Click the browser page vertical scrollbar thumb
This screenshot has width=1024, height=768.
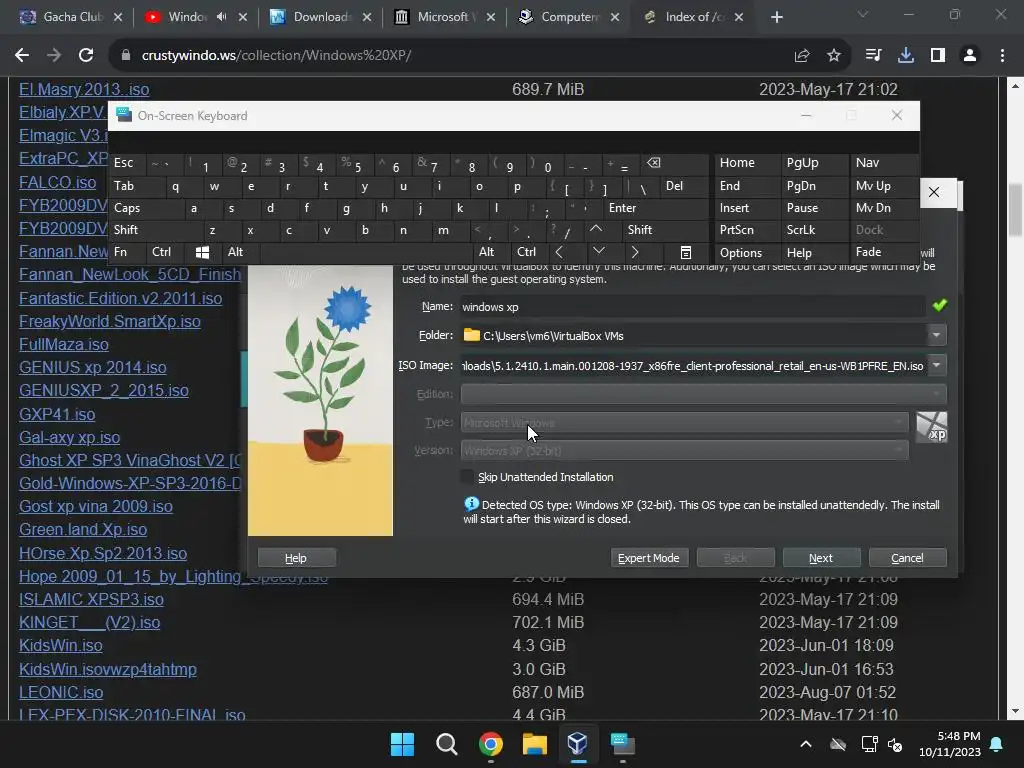click(x=1016, y=209)
